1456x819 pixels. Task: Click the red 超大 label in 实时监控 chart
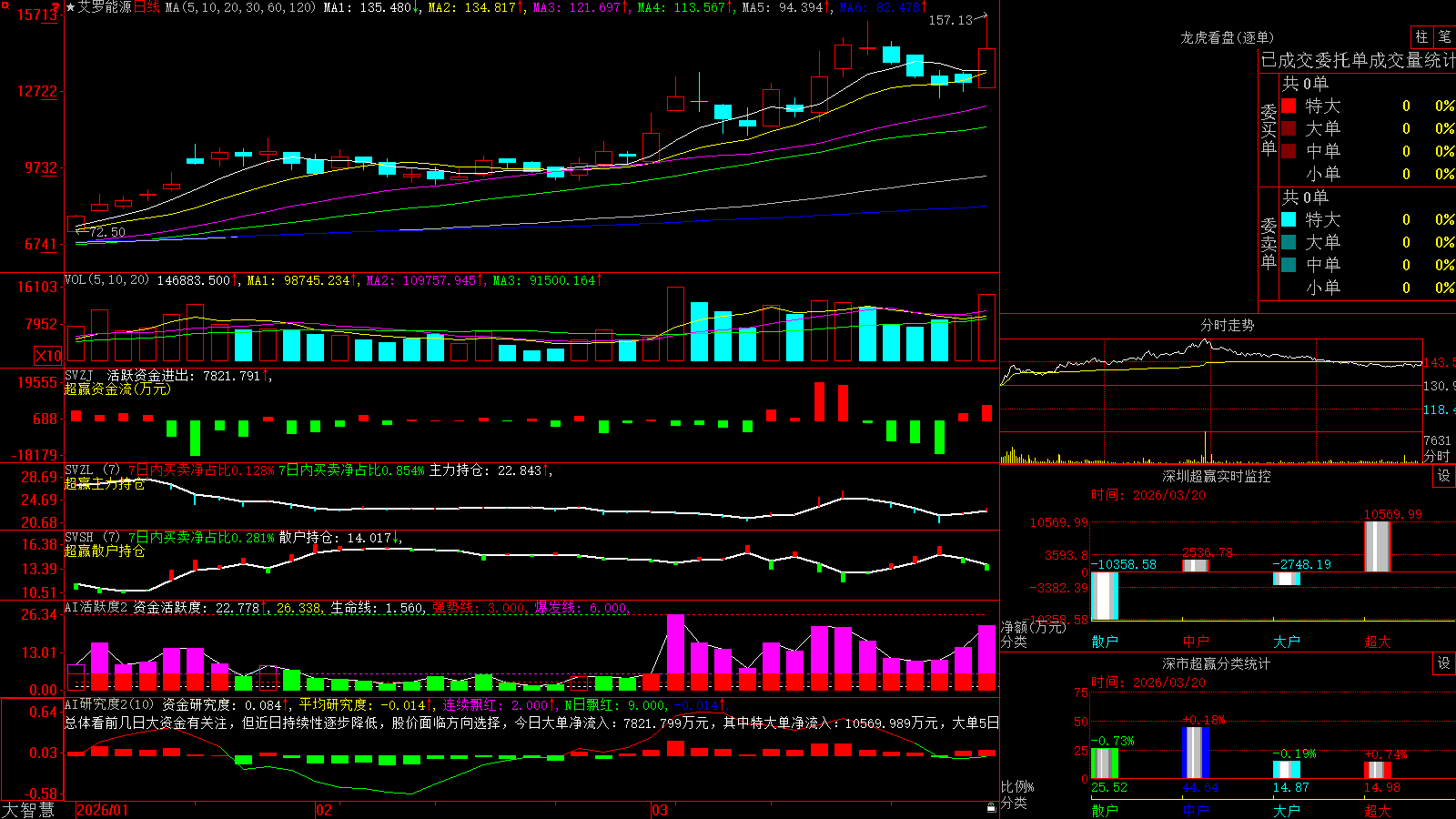point(1378,642)
